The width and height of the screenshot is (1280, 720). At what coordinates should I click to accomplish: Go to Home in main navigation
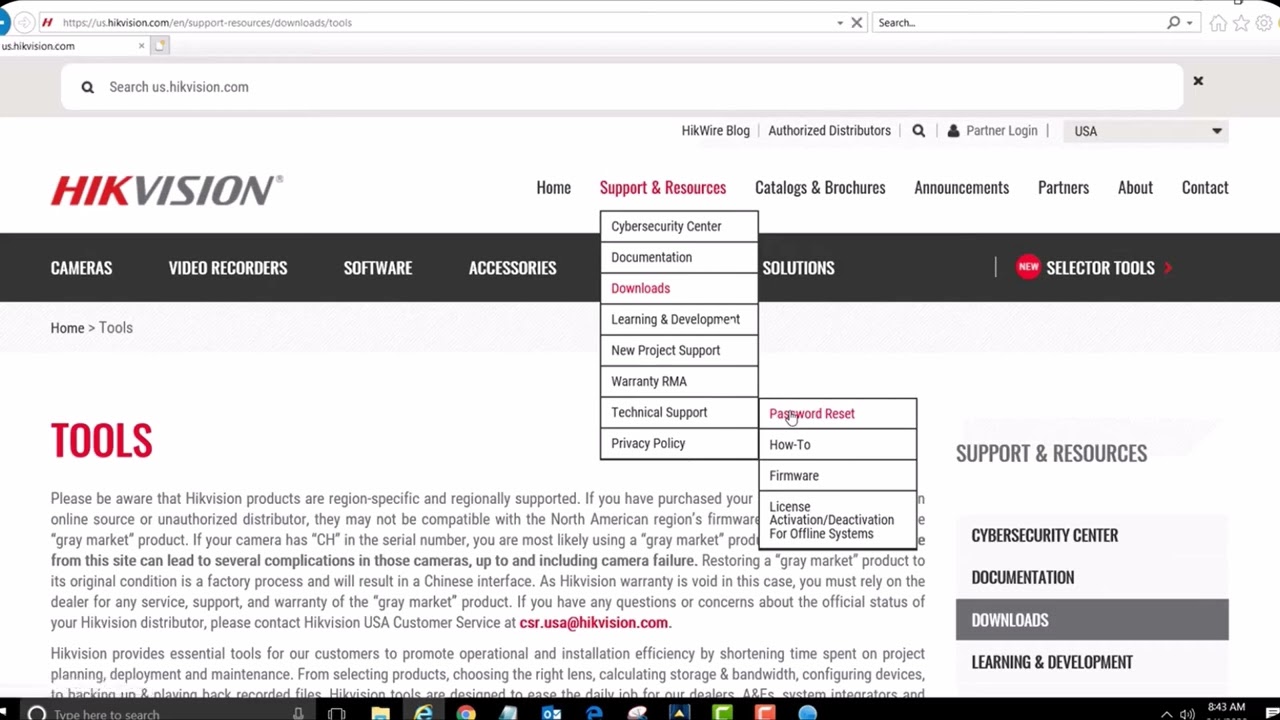pyautogui.click(x=553, y=188)
